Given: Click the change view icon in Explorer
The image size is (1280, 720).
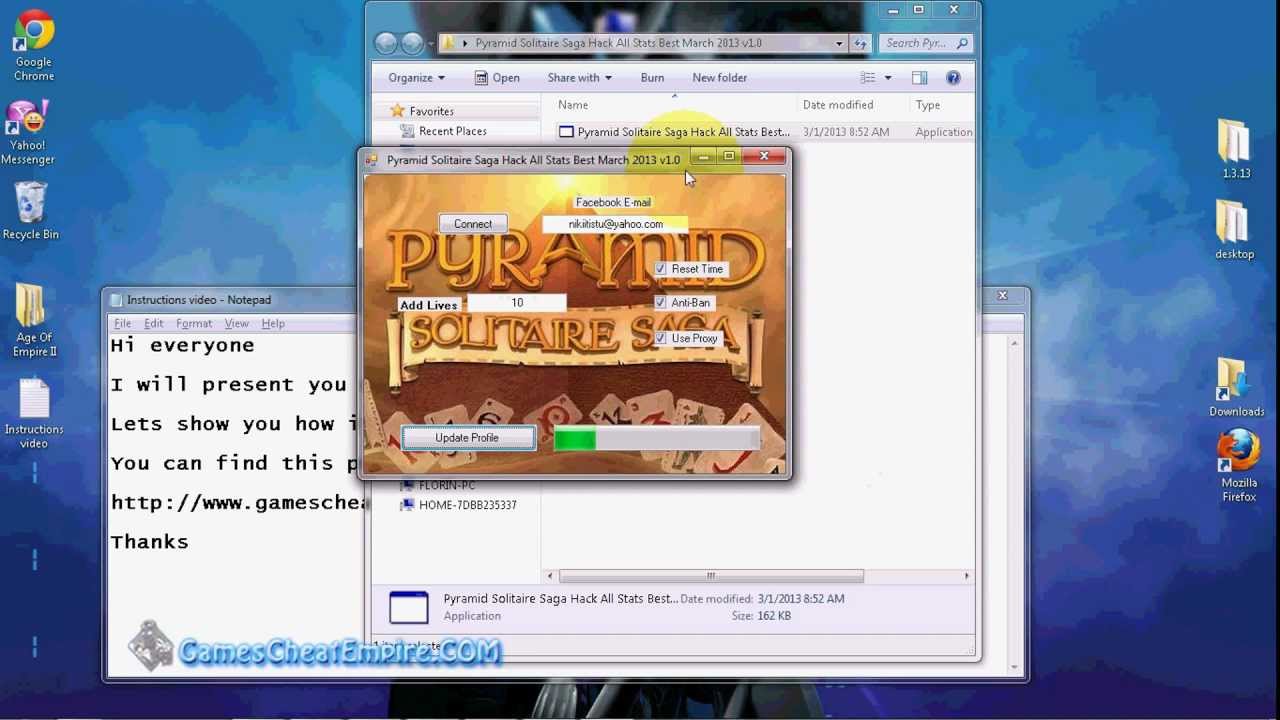Looking at the screenshot, I should coord(868,78).
